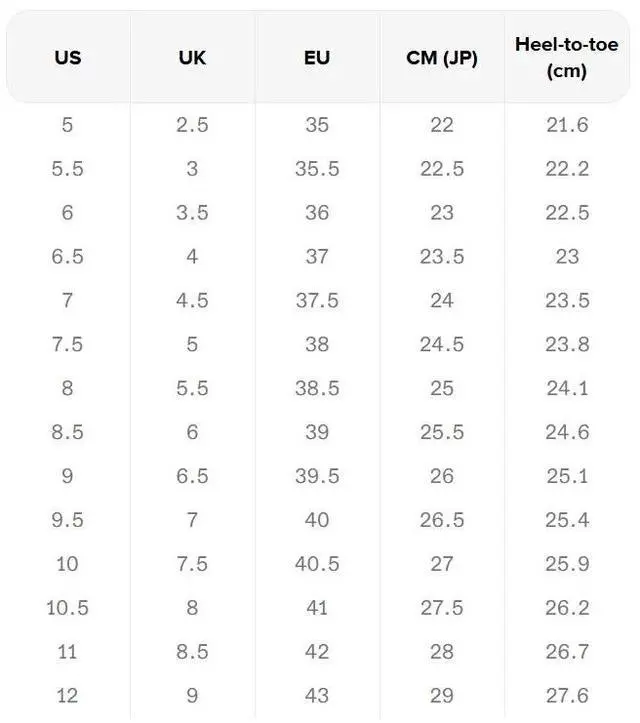Select the 27.6 heel-to-toe value
The height and width of the screenshot is (723, 640).
(567, 696)
